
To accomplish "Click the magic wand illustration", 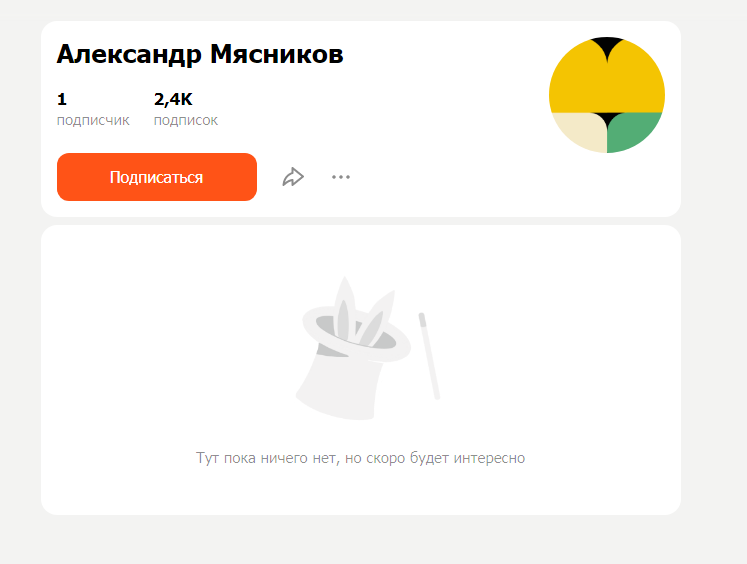I will point(429,356).
